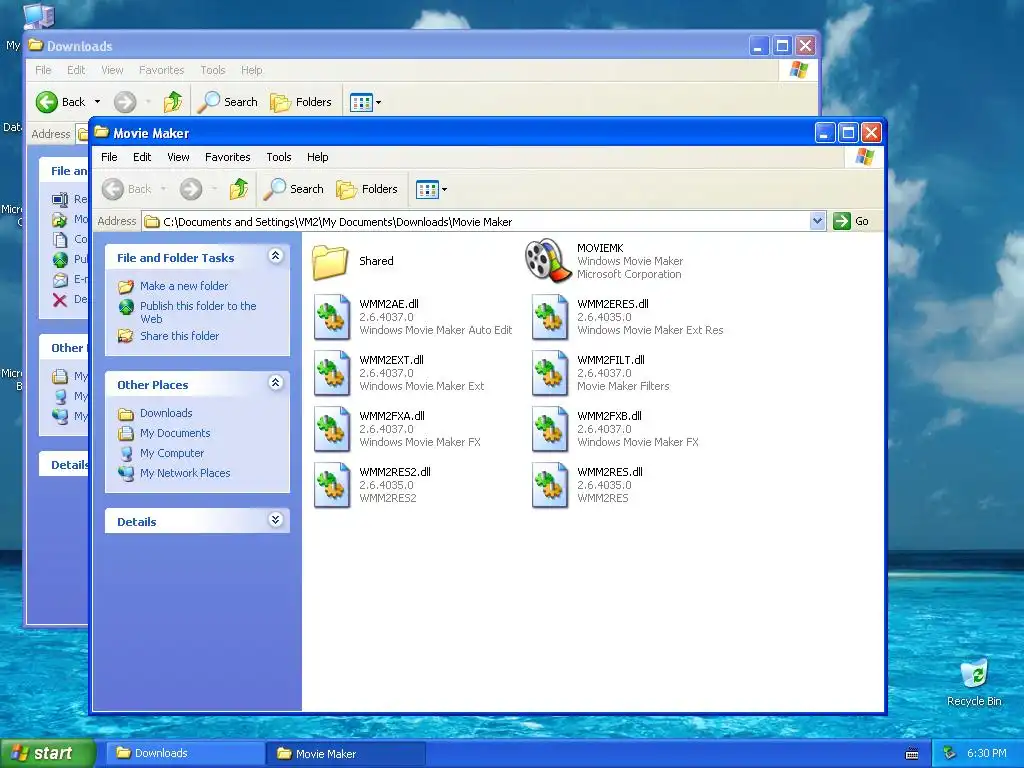Viewport: 1024px width, 768px height.
Task: Open Recycle Bin desktop icon
Action: click(x=974, y=683)
